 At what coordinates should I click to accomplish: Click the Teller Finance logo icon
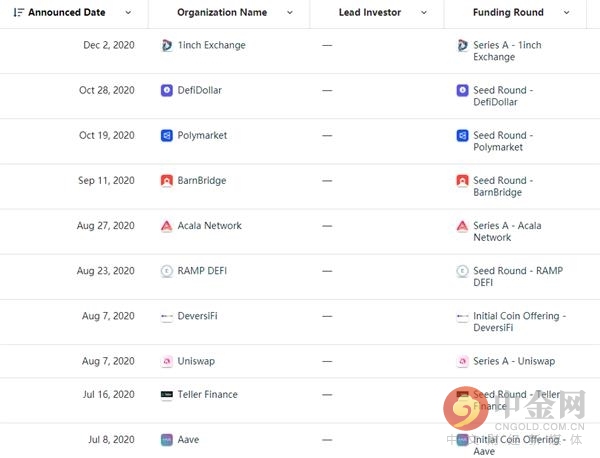pyautogui.click(x=166, y=394)
